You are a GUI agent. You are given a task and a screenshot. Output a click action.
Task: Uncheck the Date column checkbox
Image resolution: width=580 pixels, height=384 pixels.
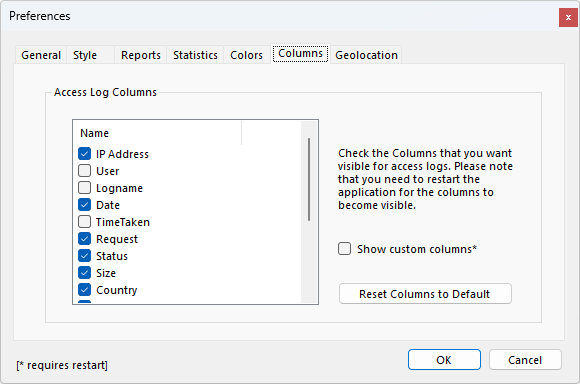point(84,205)
